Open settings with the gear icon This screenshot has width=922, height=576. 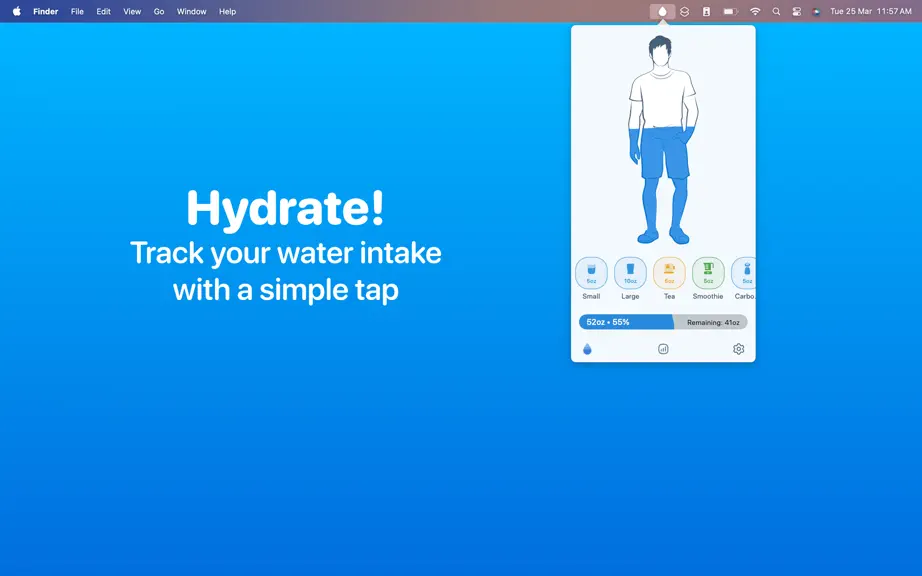(x=739, y=349)
